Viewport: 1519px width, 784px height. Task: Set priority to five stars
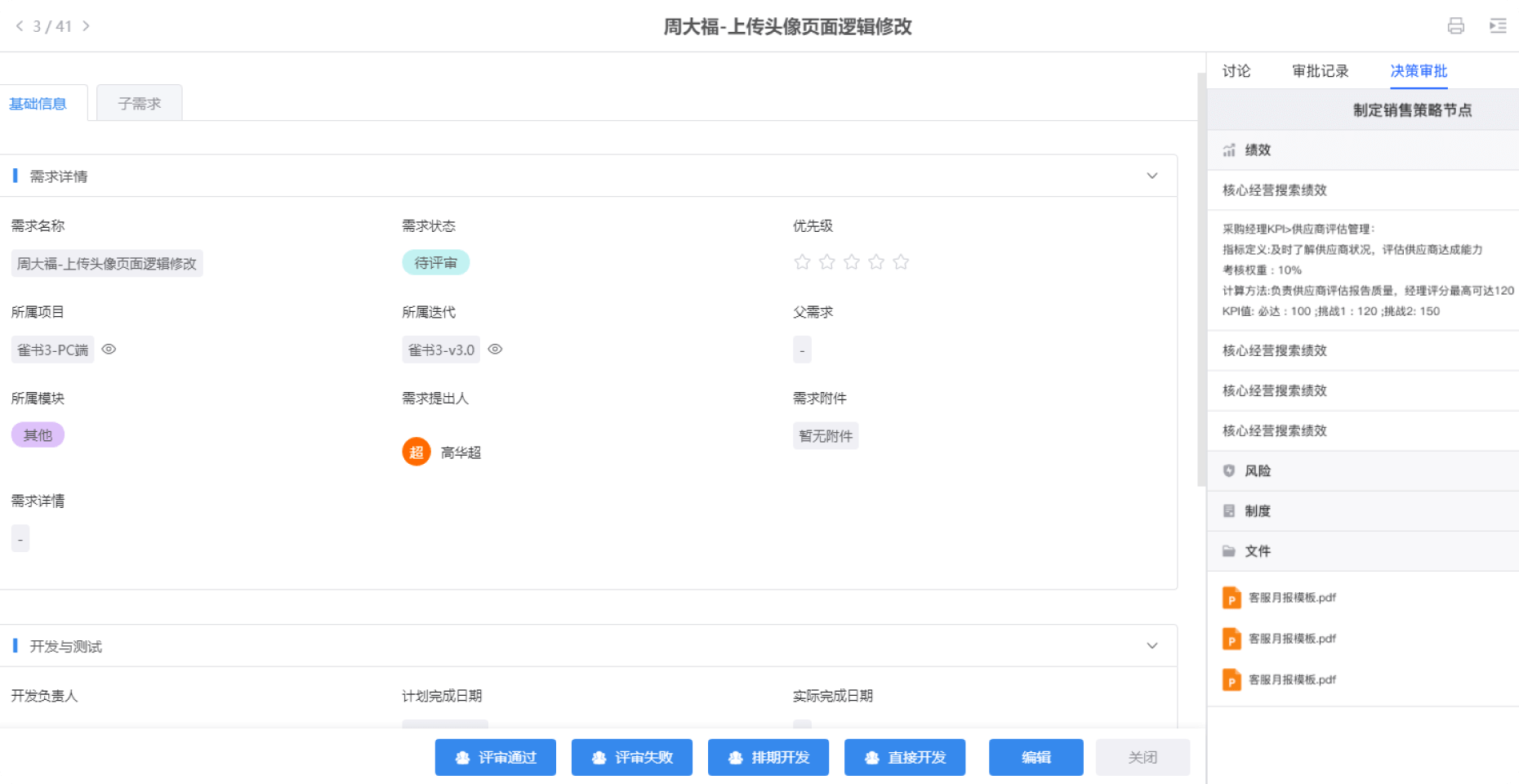point(901,262)
